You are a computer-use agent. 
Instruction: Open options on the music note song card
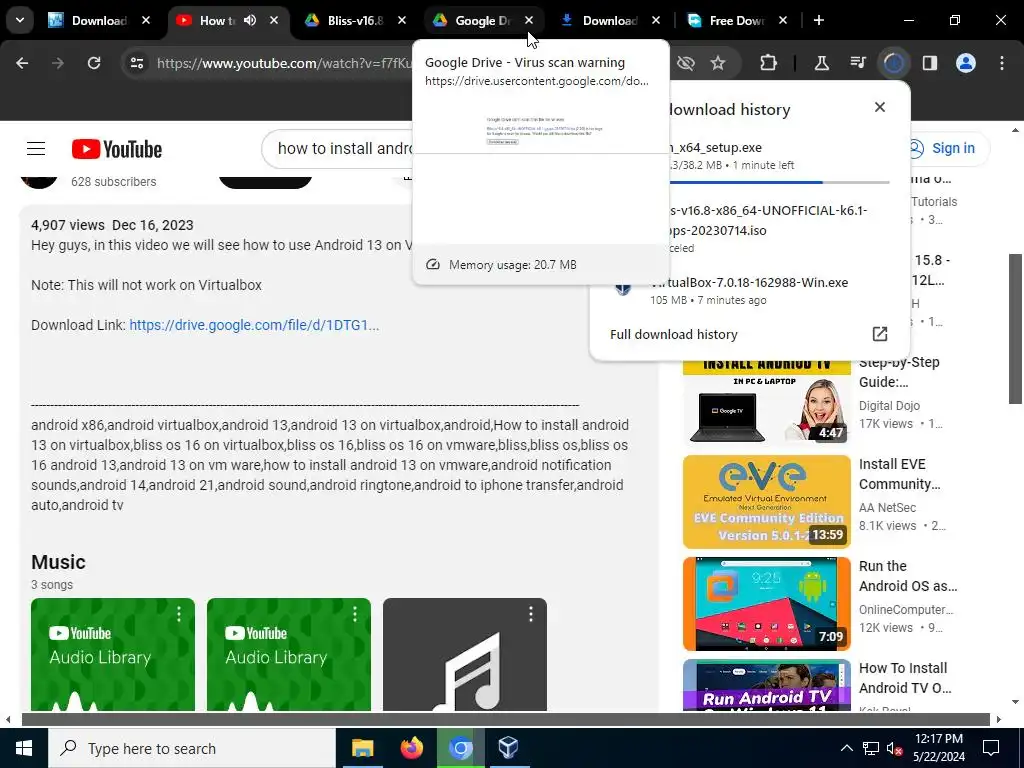coord(530,614)
